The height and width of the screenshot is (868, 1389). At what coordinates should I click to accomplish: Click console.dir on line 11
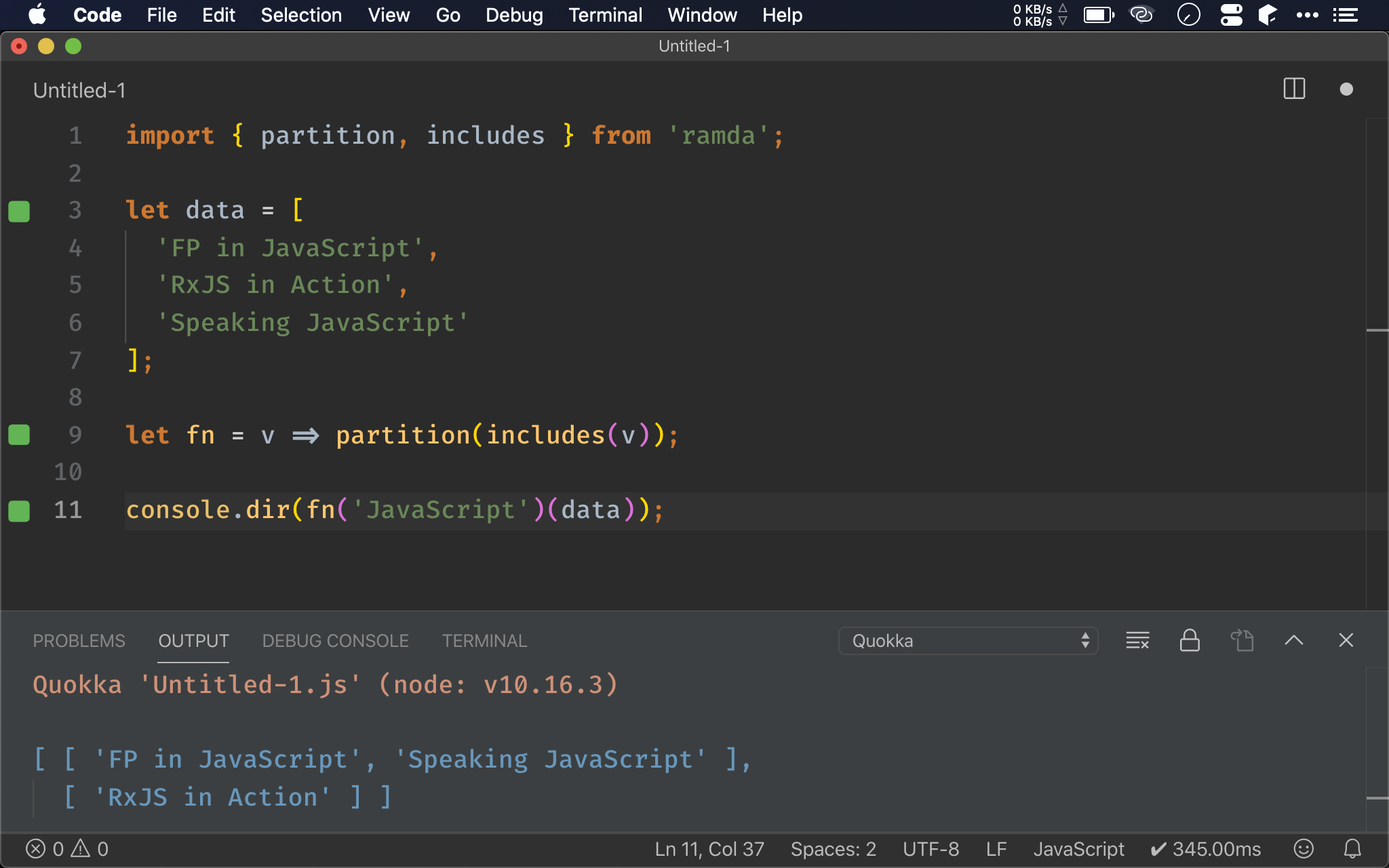click(208, 510)
